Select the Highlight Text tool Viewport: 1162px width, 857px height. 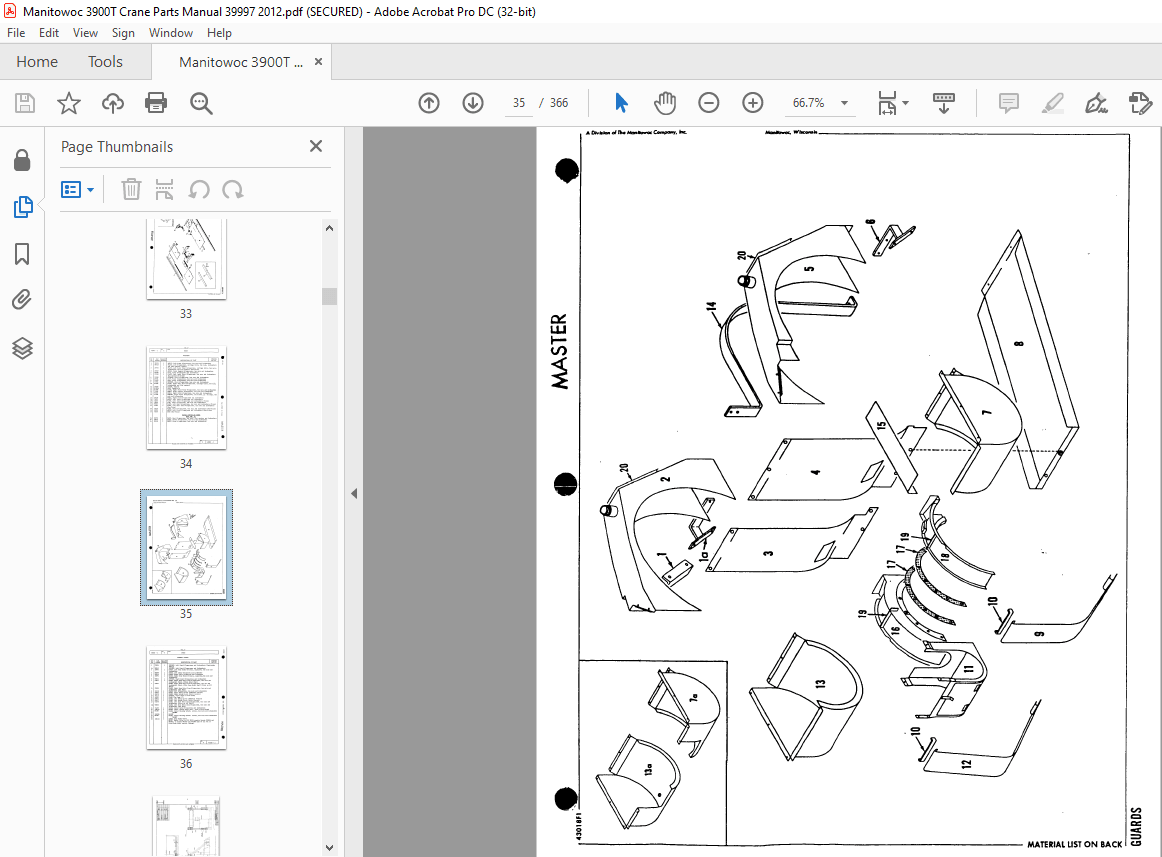click(1053, 102)
